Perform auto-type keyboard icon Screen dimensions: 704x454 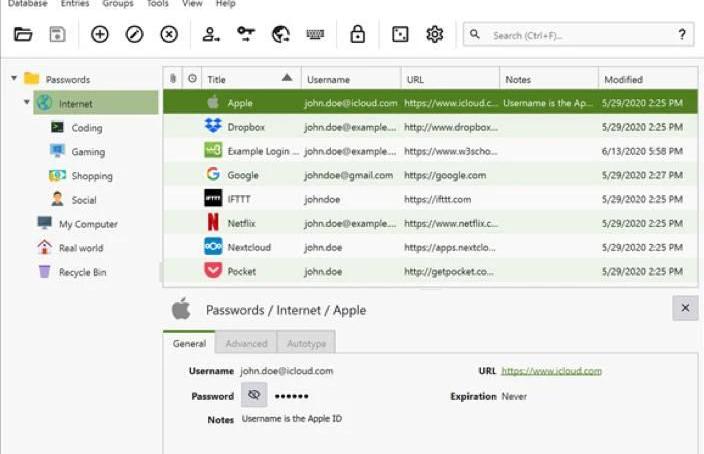coord(315,35)
